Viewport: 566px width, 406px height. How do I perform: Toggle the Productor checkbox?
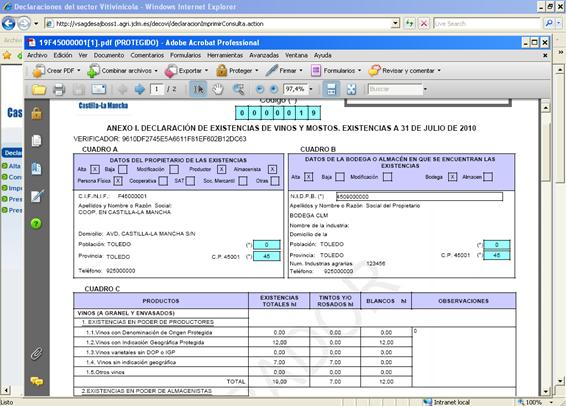point(222,169)
